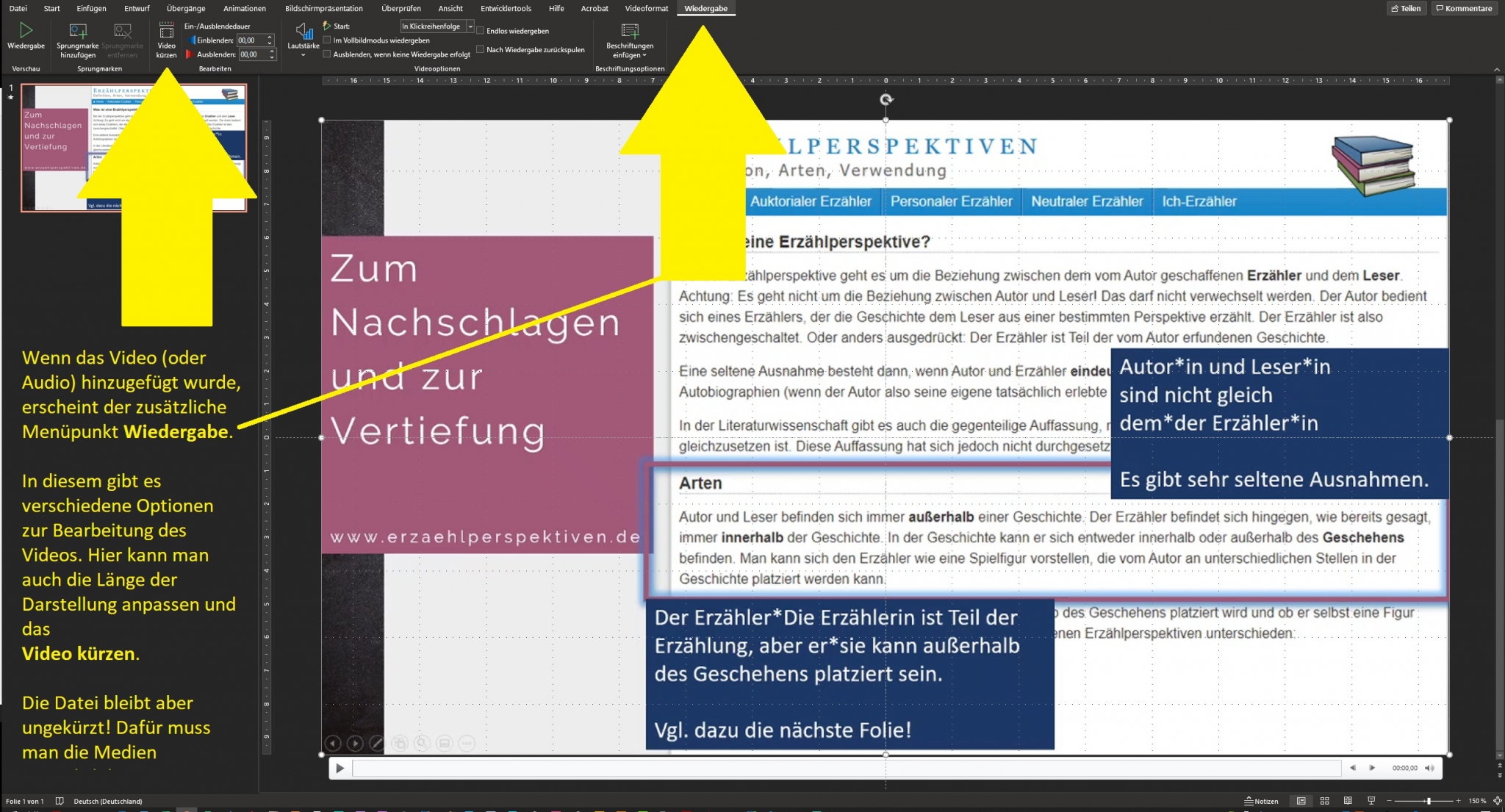Screen dimensions: 1505x812
Task: Switch to the Videoformat tab
Action: pyautogui.click(x=646, y=9)
